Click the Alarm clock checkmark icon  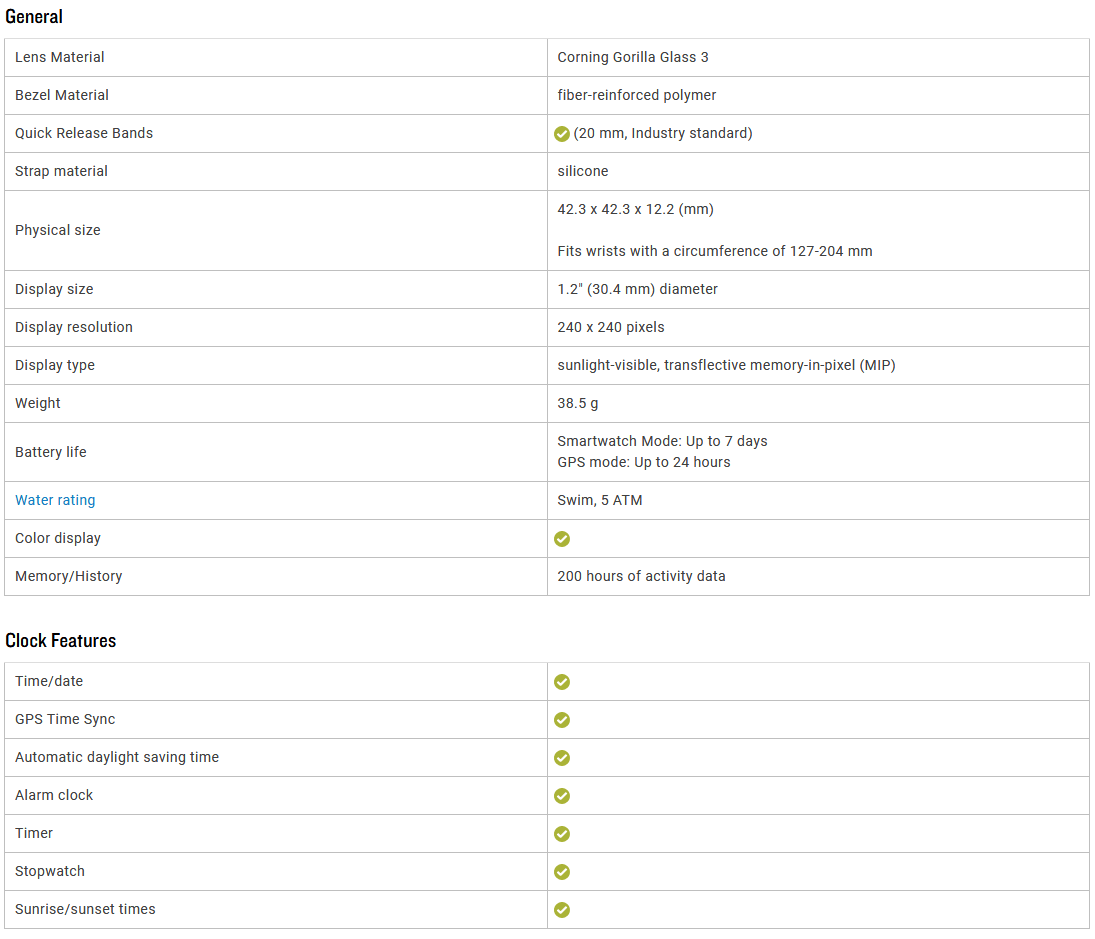[x=562, y=796]
